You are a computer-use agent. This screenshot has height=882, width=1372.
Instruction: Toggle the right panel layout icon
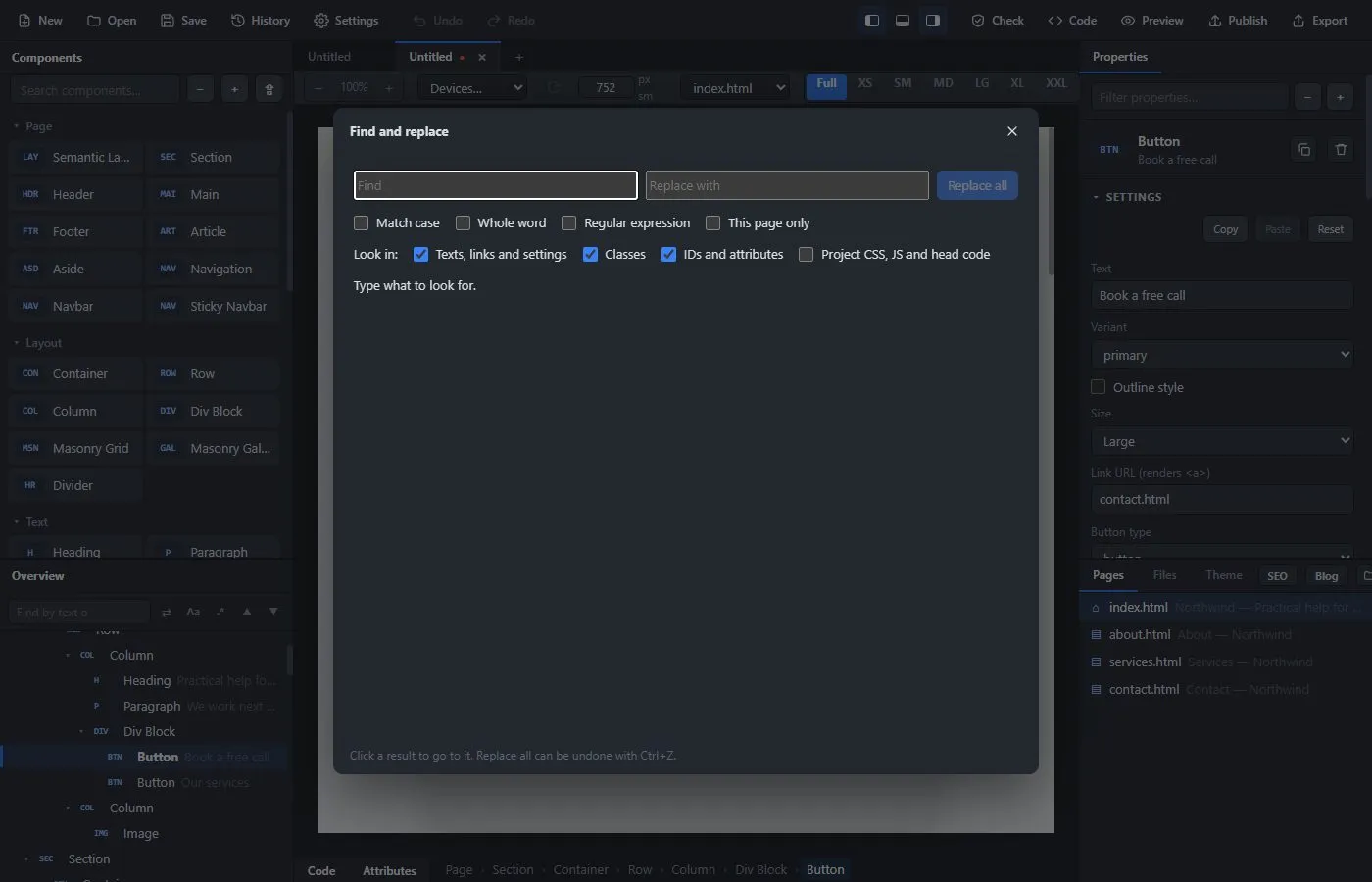coord(933,21)
